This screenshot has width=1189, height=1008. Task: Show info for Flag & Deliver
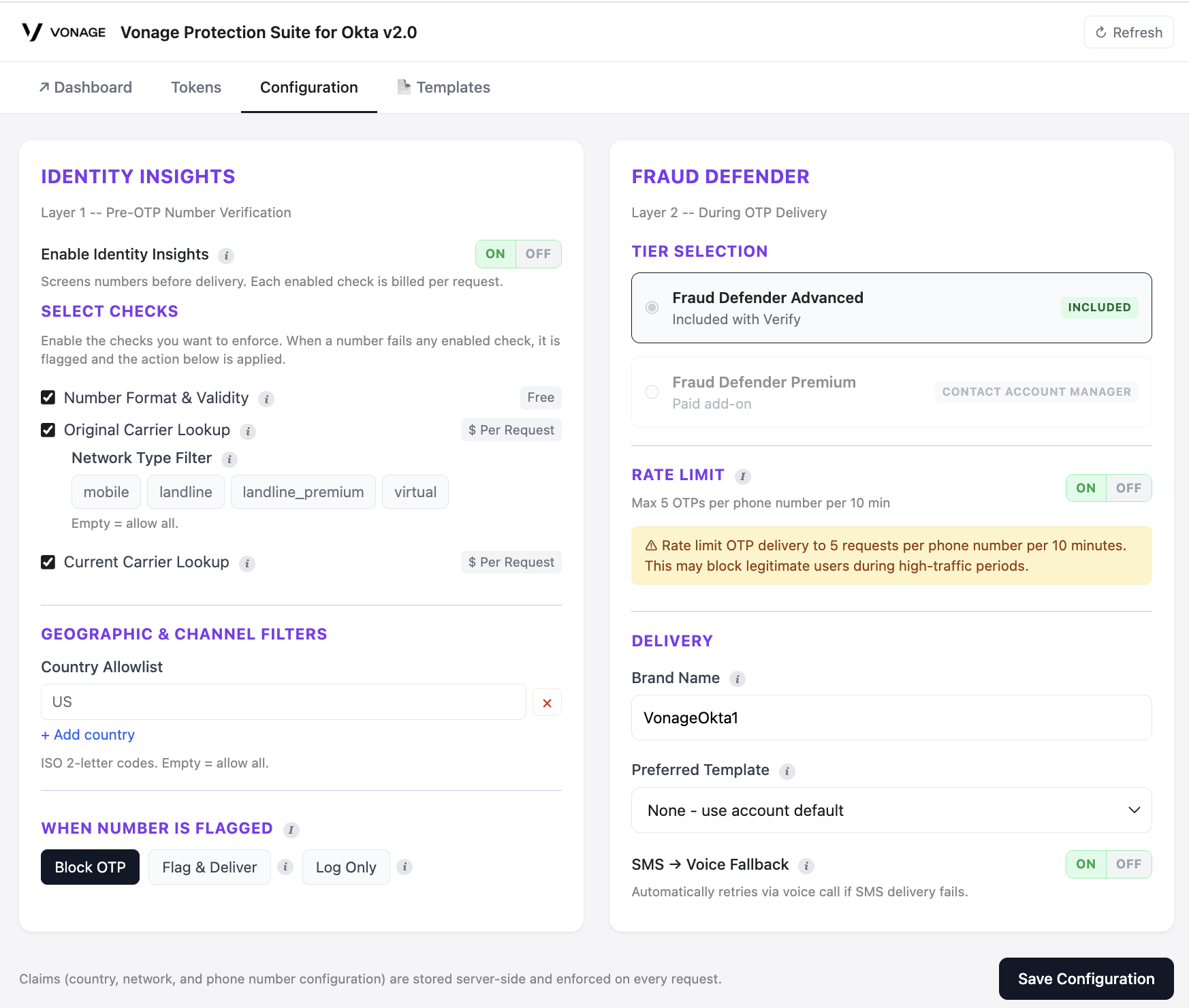tap(285, 867)
